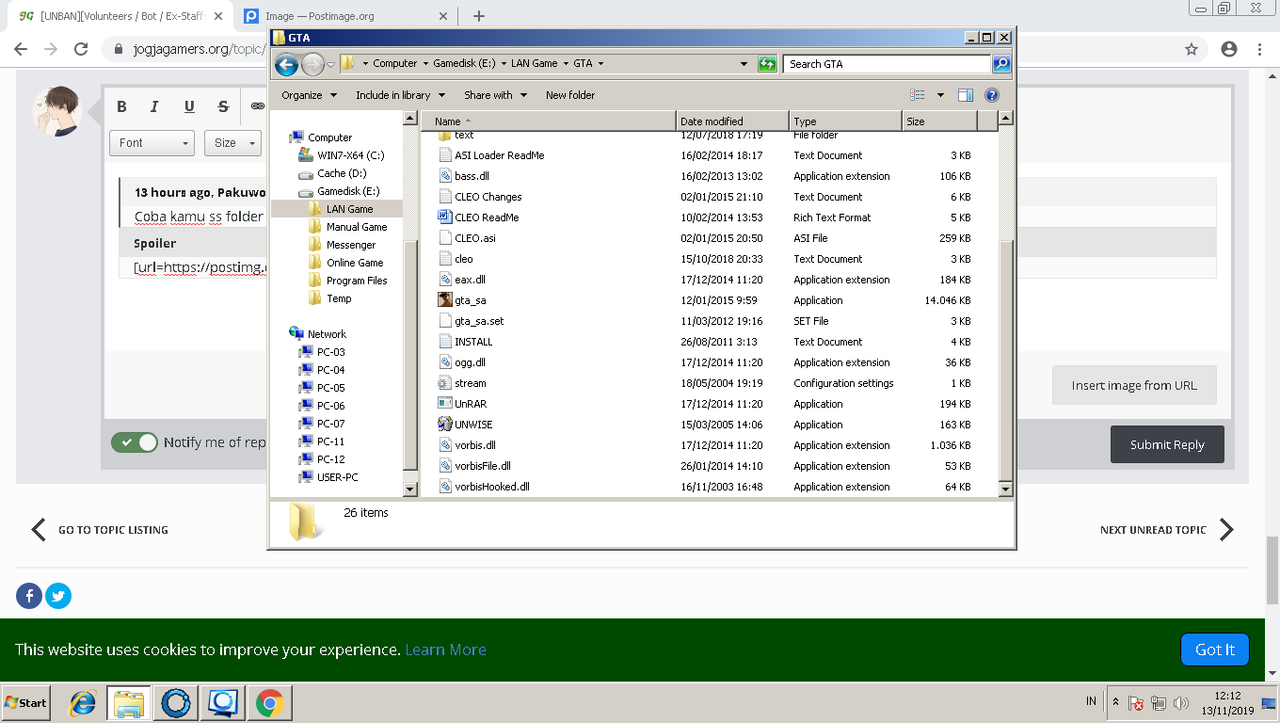Show hidden tray icons arrow
The width and height of the screenshot is (1280, 723).
coord(1116,702)
